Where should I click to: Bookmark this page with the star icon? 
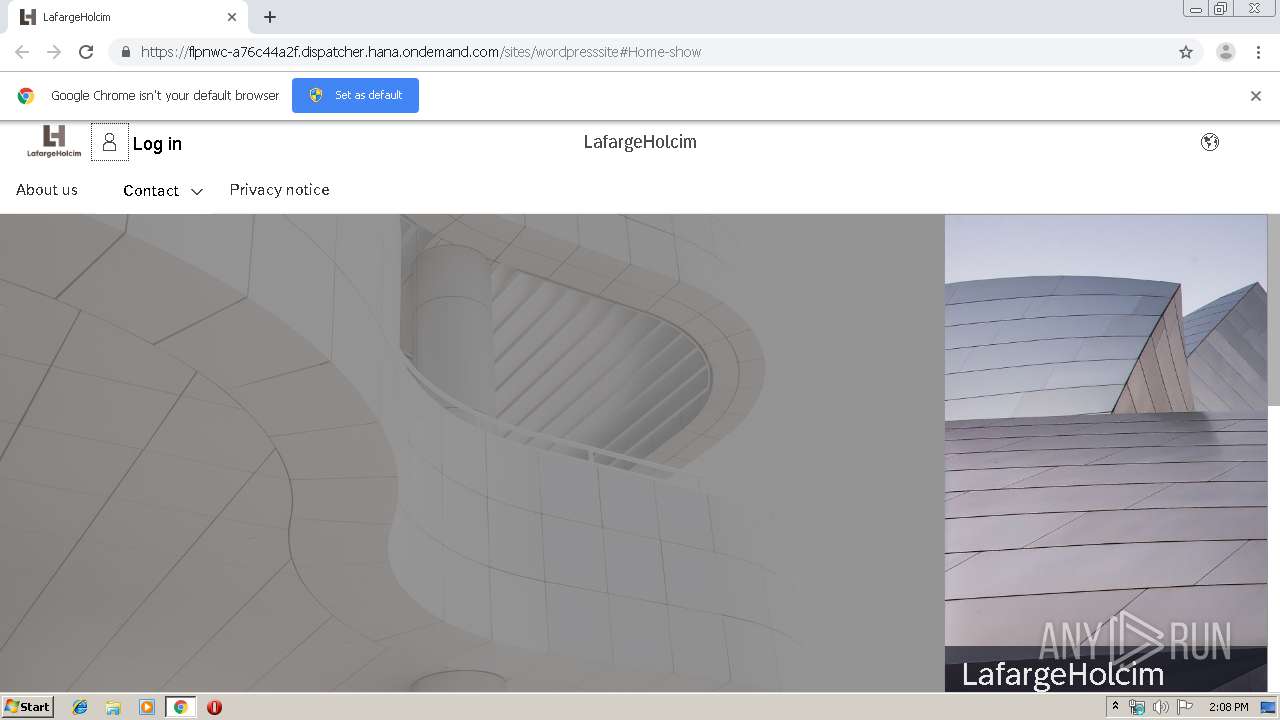tap(1186, 52)
